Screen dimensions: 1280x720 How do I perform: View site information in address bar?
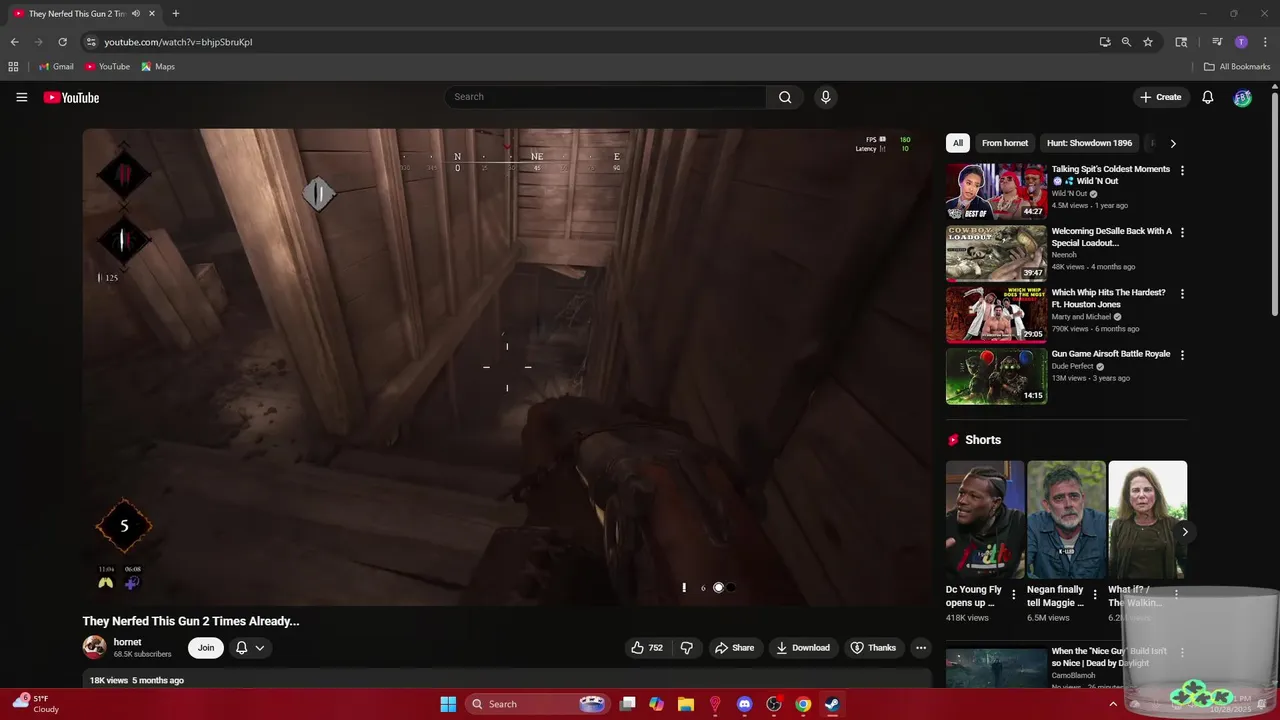91,42
